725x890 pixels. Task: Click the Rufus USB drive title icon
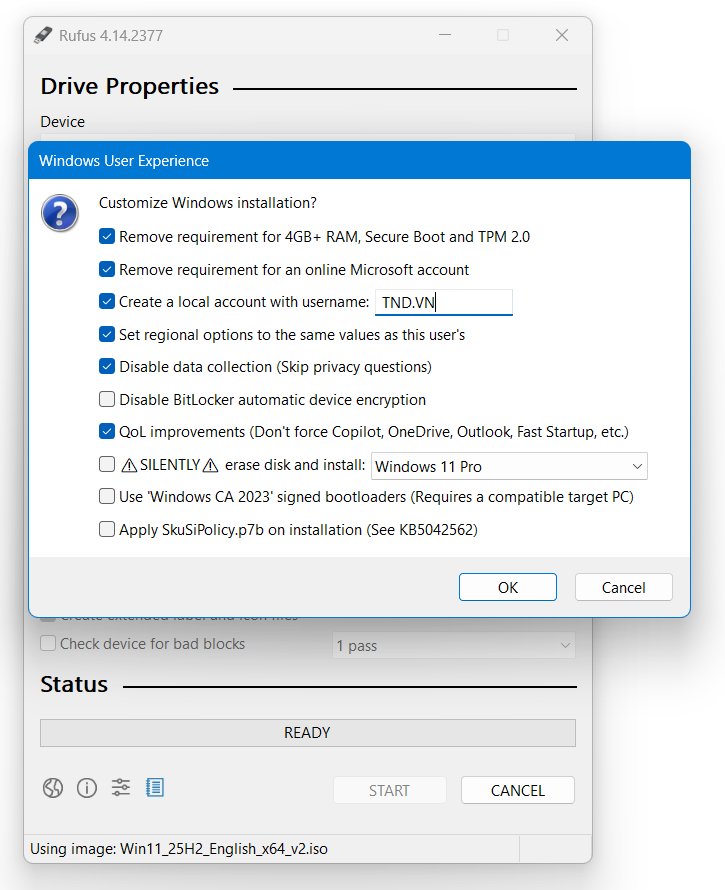(43, 35)
